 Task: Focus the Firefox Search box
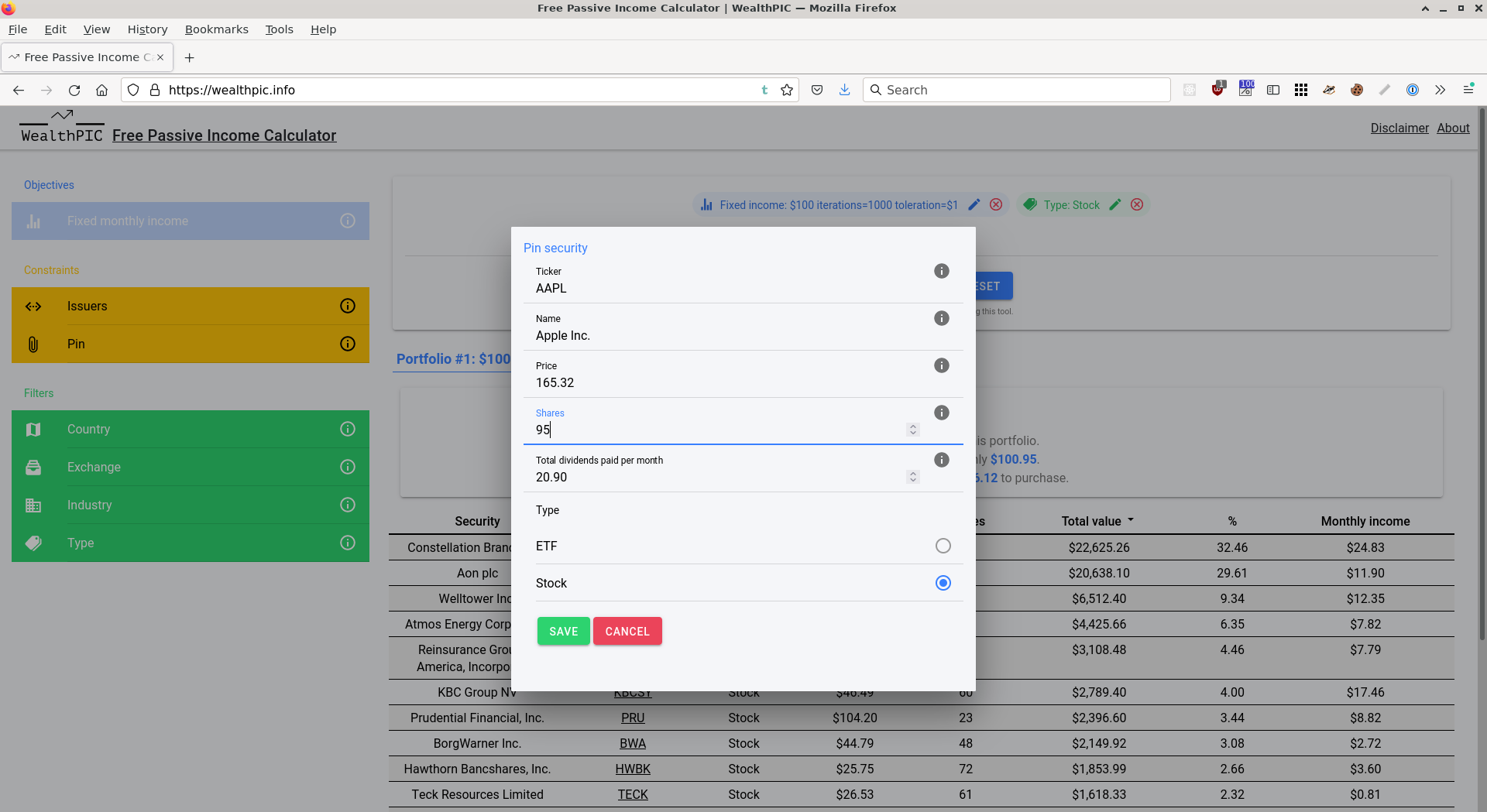[x=1016, y=90]
